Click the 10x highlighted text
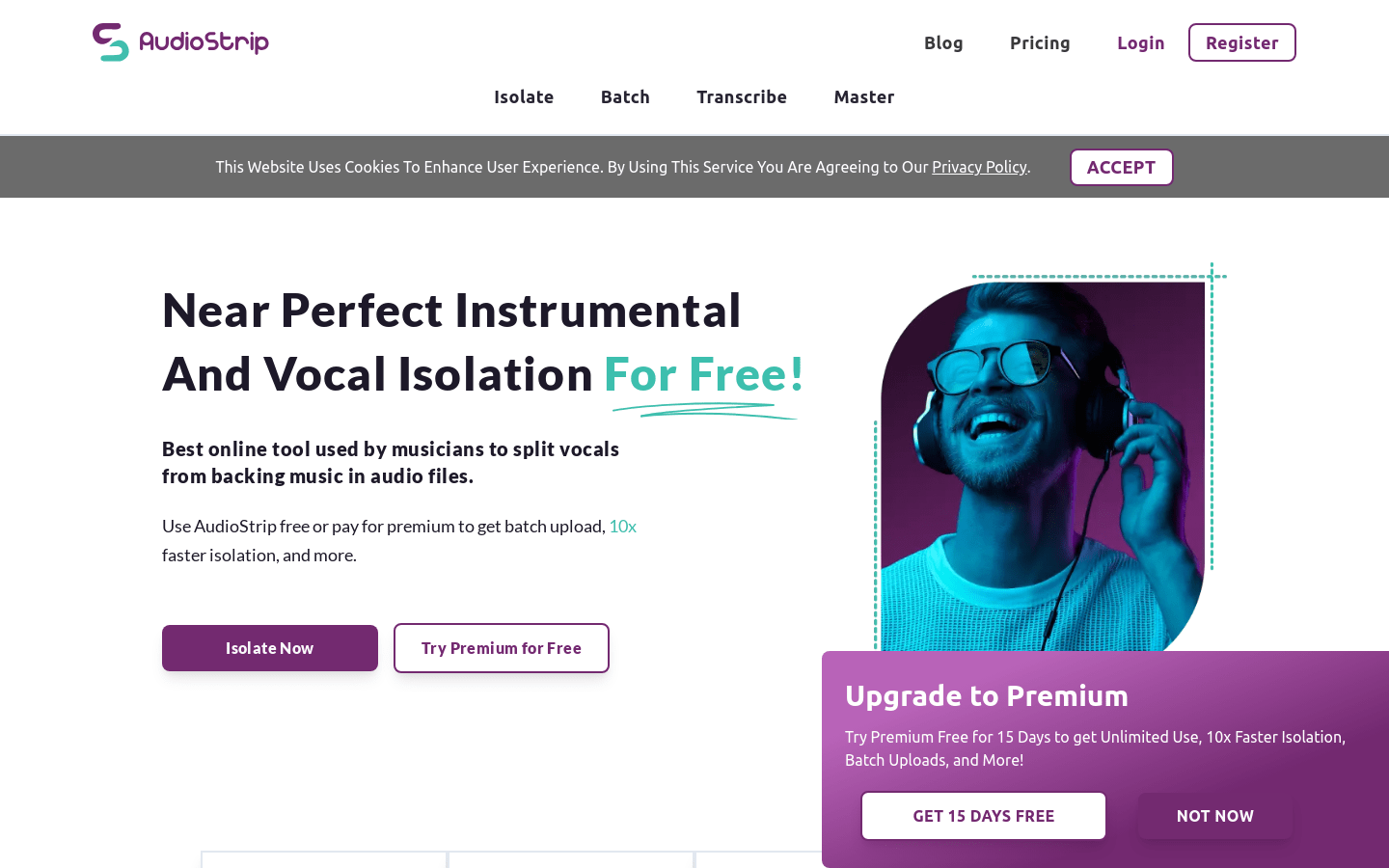Screen dimensions: 1389x868 622,526
